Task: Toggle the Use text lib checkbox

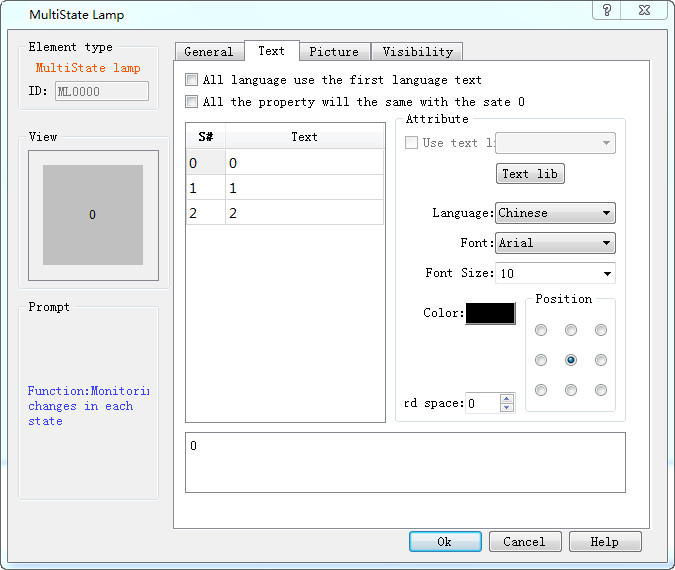Action: point(412,142)
